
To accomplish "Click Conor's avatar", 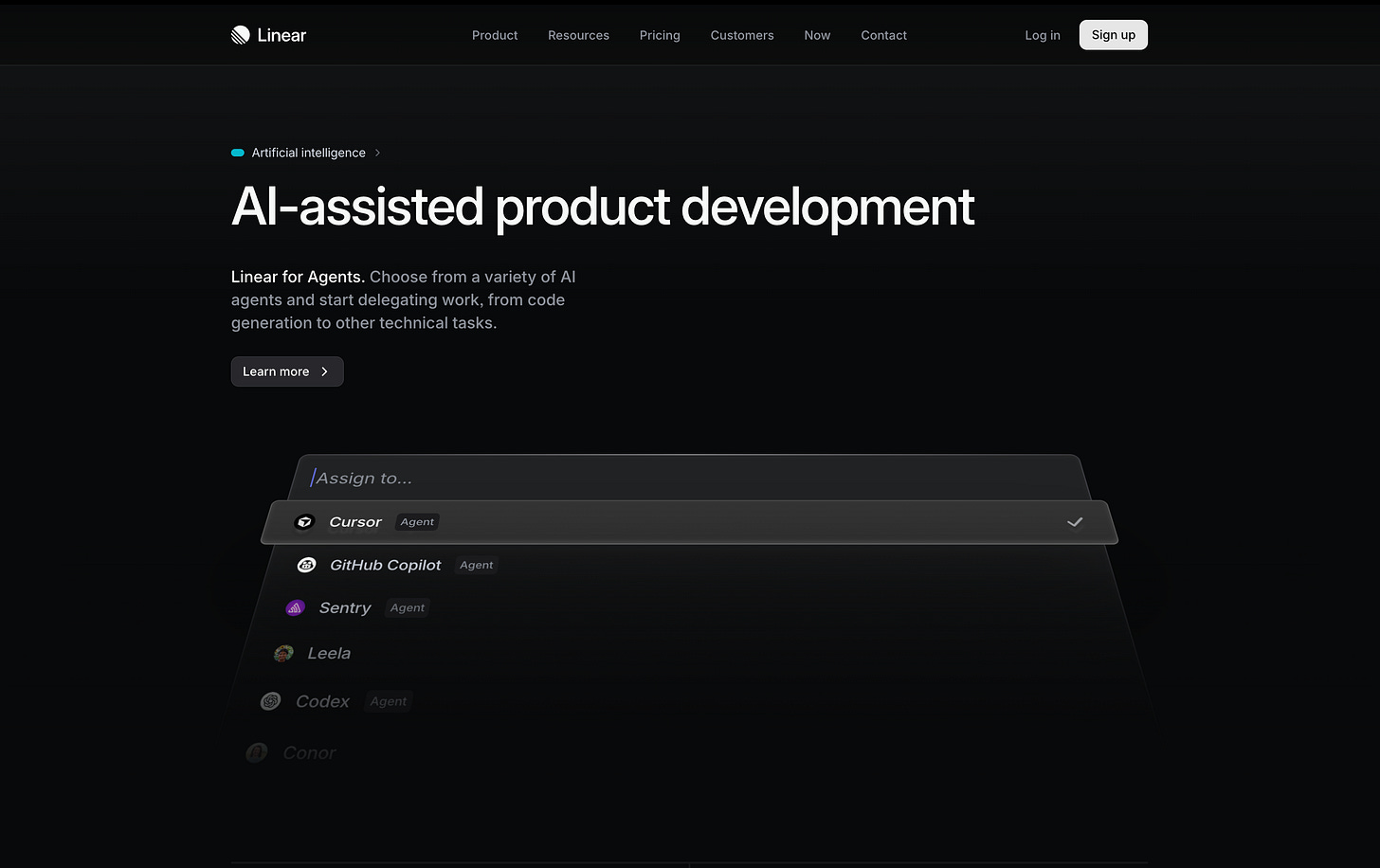I will pyautogui.click(x=256, y=752).
